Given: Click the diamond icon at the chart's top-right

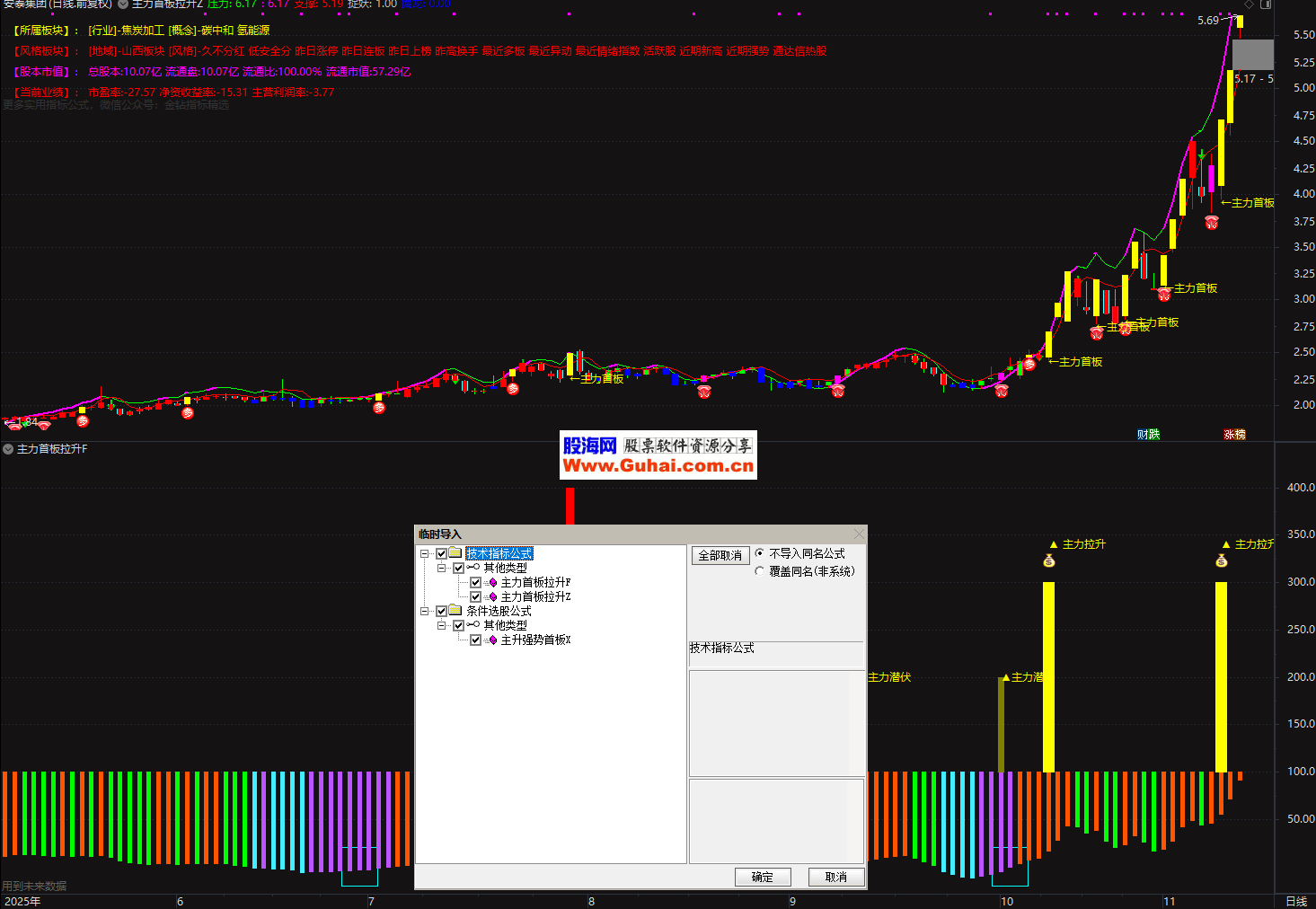Looking at the screenshot, I should click(1249, 4).
